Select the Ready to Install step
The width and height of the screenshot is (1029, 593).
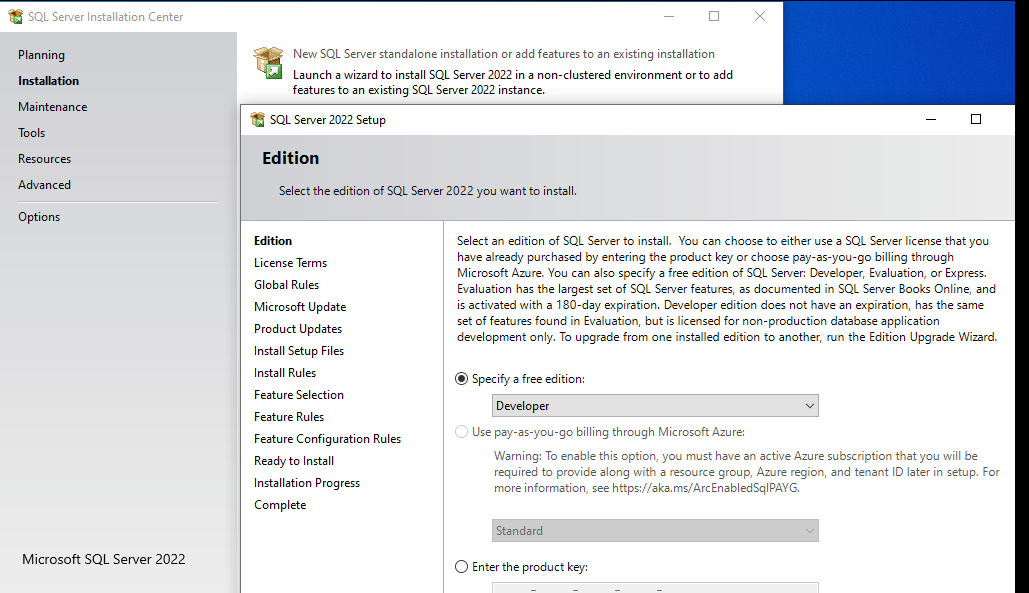point(294,461)
